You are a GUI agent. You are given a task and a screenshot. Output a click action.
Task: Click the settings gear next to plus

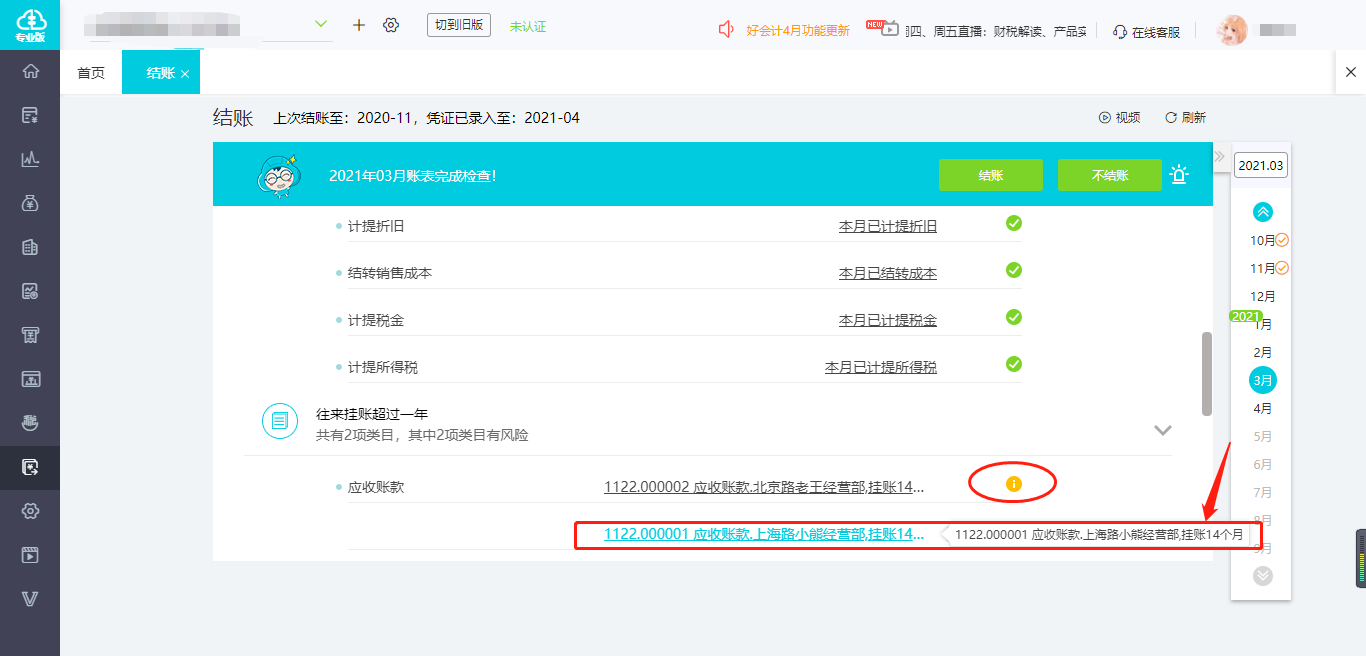[x=391, y=25]
